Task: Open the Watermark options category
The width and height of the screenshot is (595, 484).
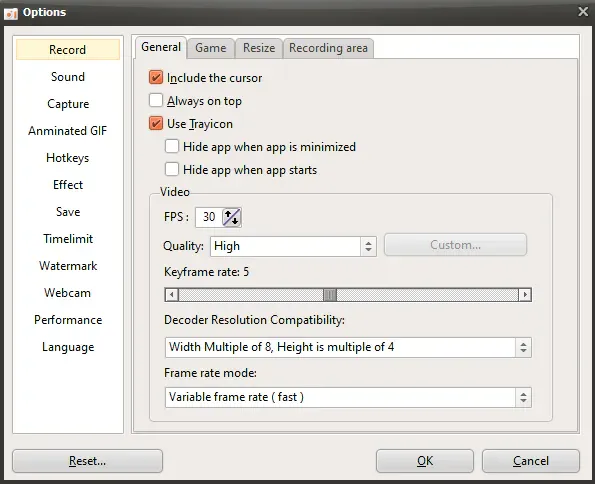Action: click(68, 265)
